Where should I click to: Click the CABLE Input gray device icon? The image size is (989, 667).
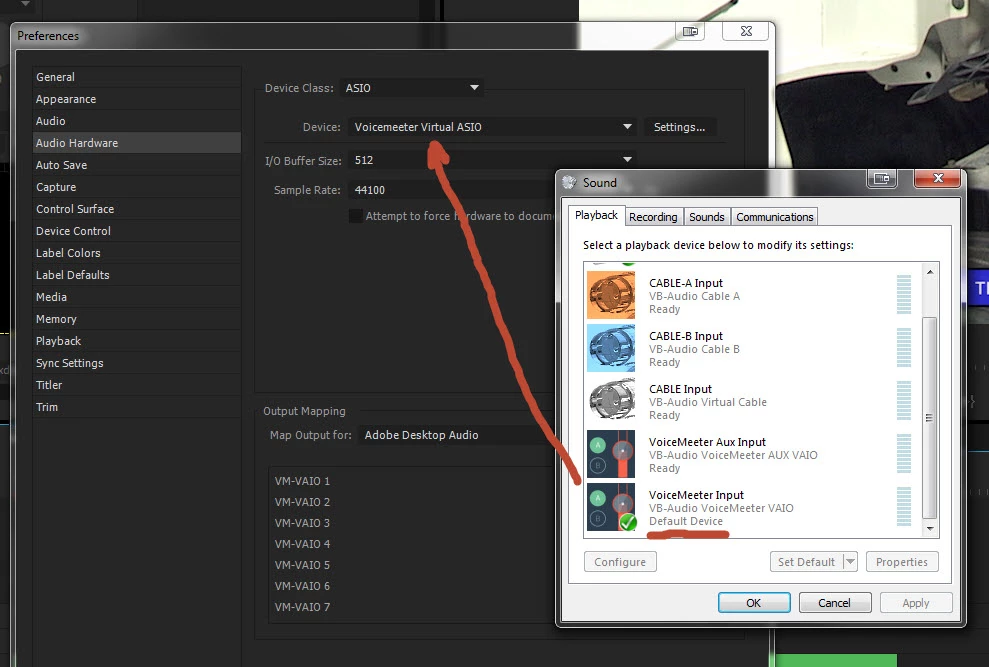coord(611,401)
